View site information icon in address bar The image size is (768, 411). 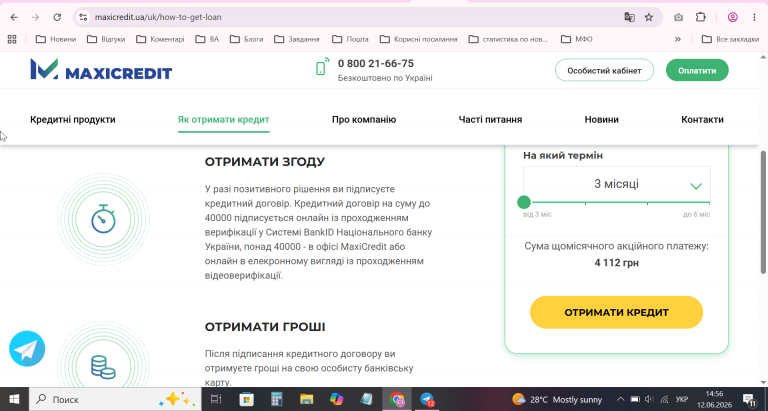(83, 17)
